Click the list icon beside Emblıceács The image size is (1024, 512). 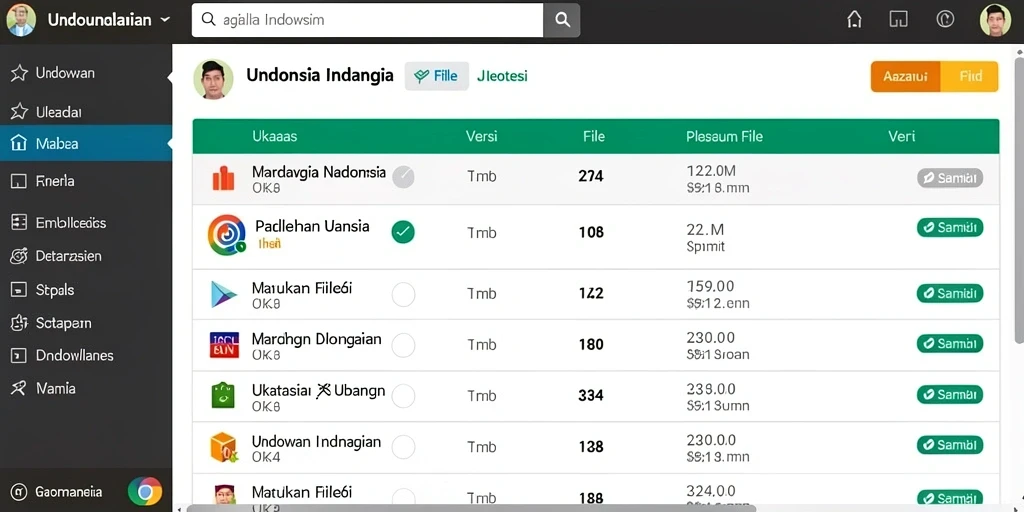(19, 222)
